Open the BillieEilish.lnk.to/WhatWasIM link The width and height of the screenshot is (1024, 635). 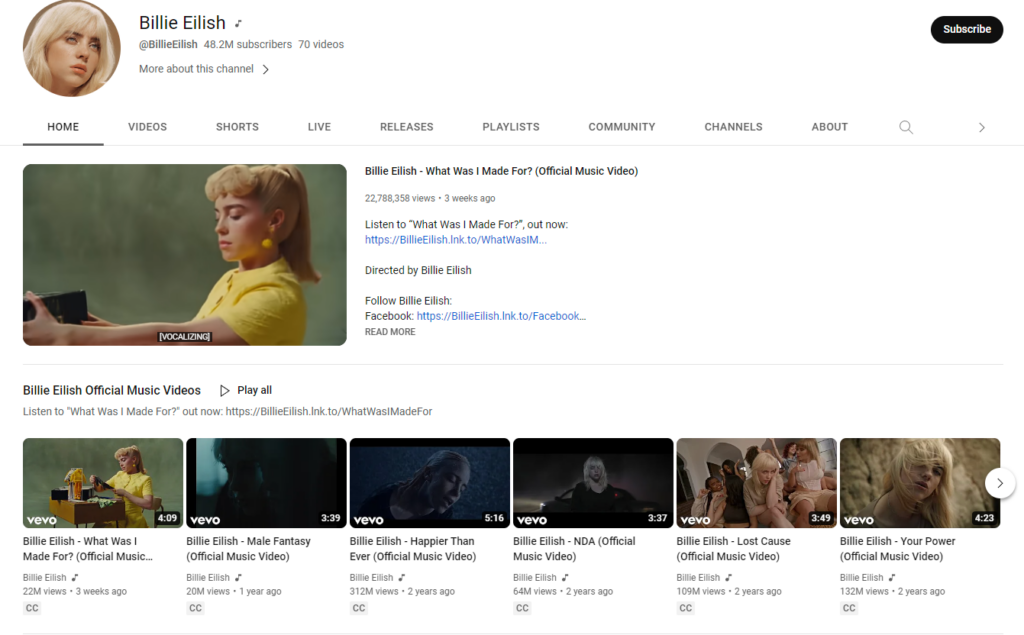[x=456, y=240]
